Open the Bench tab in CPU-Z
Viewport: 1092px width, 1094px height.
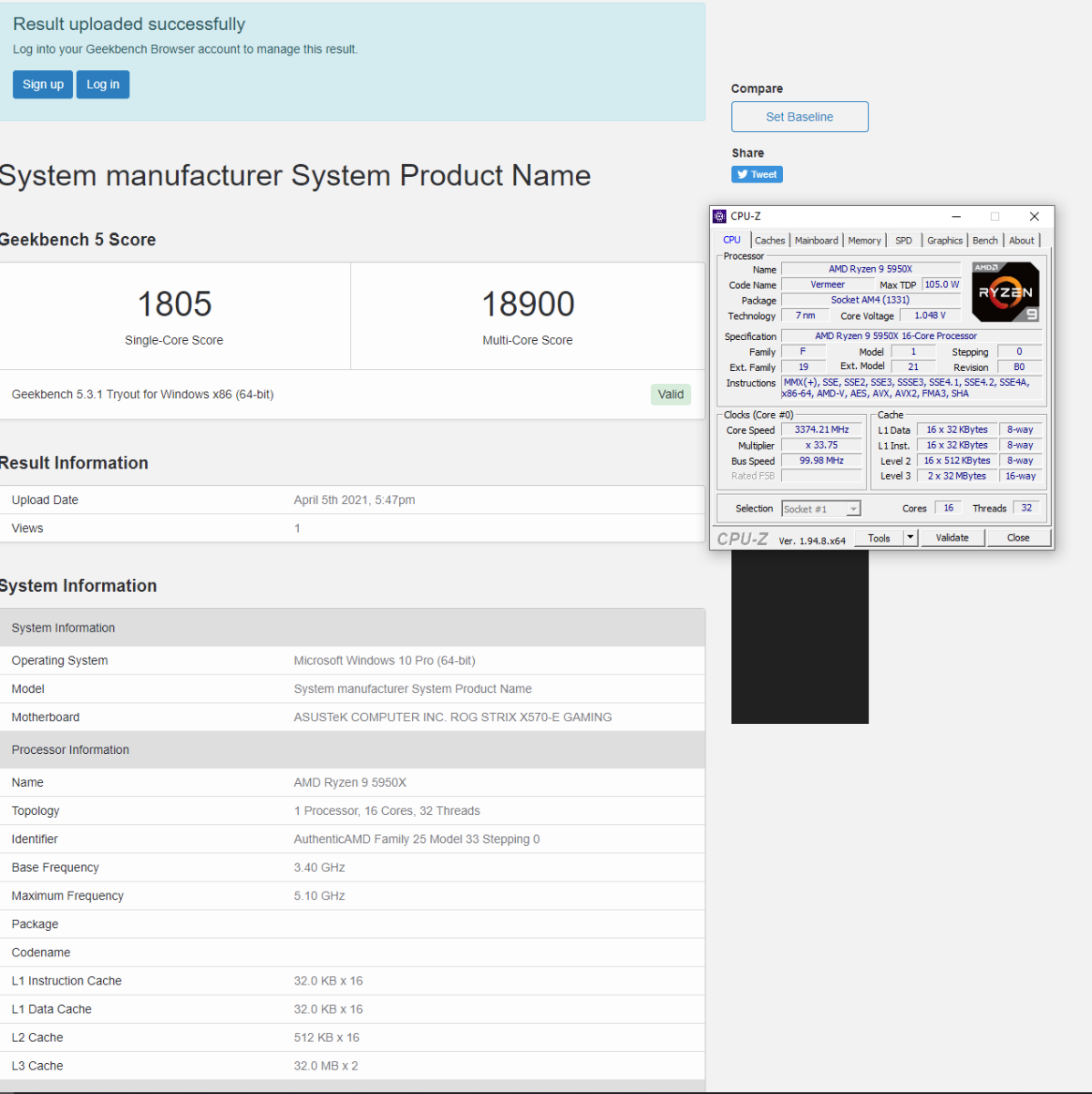pyautogui.click(x=984, y=241)
